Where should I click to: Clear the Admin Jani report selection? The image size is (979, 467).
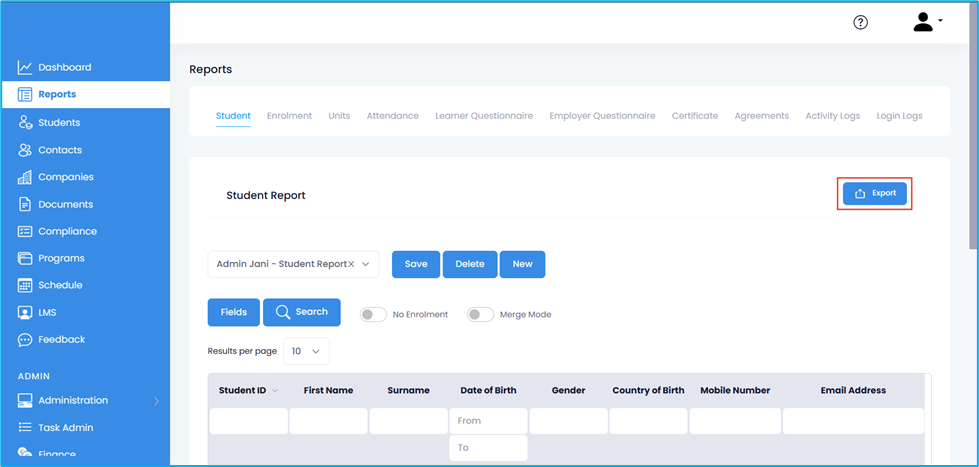coord(350,264)
